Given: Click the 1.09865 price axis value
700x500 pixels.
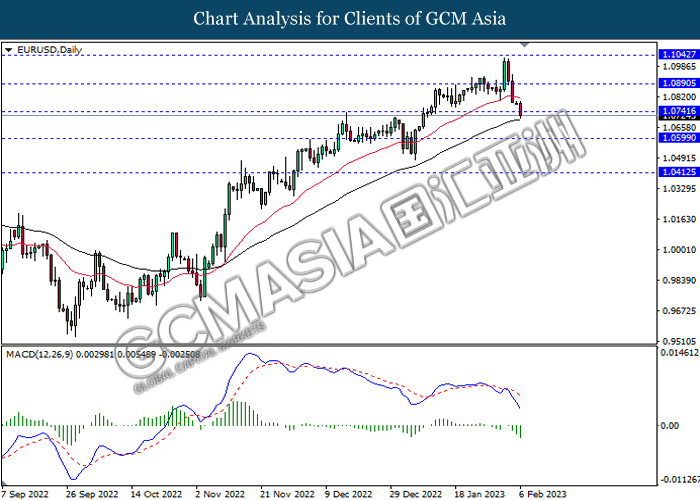Looking at the screenshot, I should coord(679,67).
